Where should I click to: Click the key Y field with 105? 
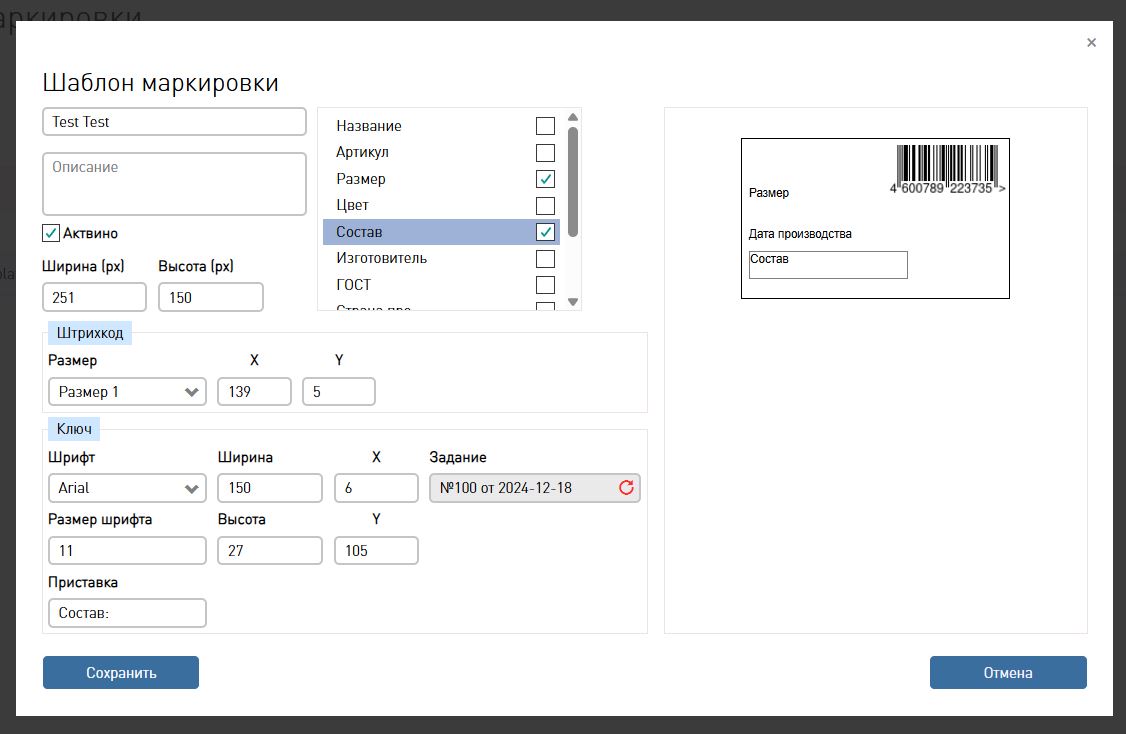click(376, 550)
